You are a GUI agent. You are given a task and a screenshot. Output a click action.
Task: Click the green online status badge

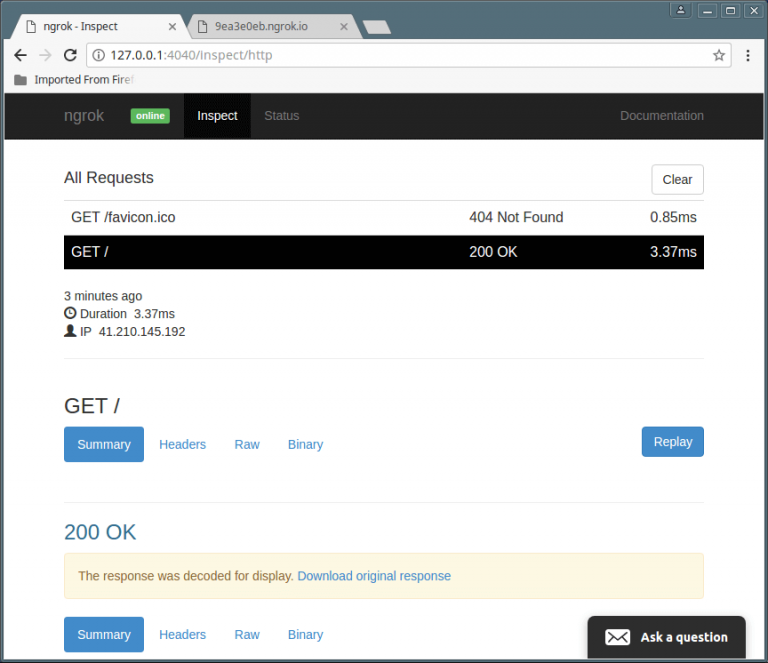click(x=150, y=116)
